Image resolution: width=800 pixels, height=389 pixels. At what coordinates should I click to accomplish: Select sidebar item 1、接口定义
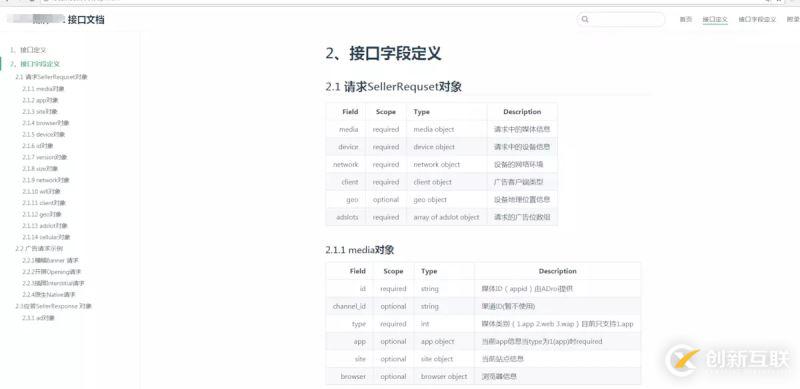(28, 50)
